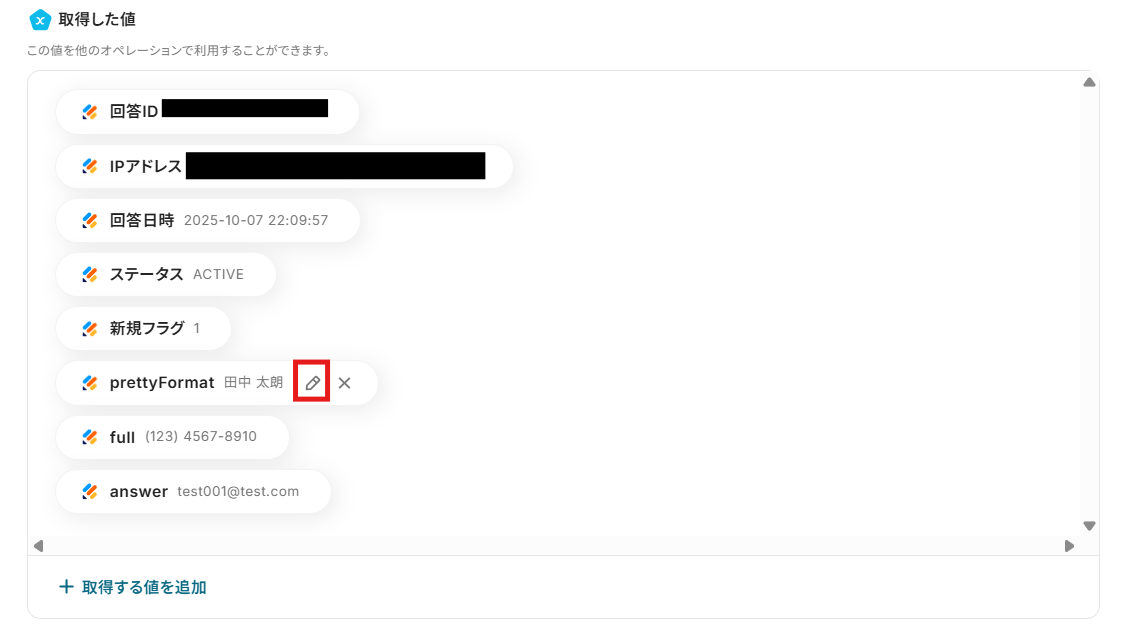Edit the prettyFormat value with pencil icon
The image size is (1123, 632).
point(312,383)
